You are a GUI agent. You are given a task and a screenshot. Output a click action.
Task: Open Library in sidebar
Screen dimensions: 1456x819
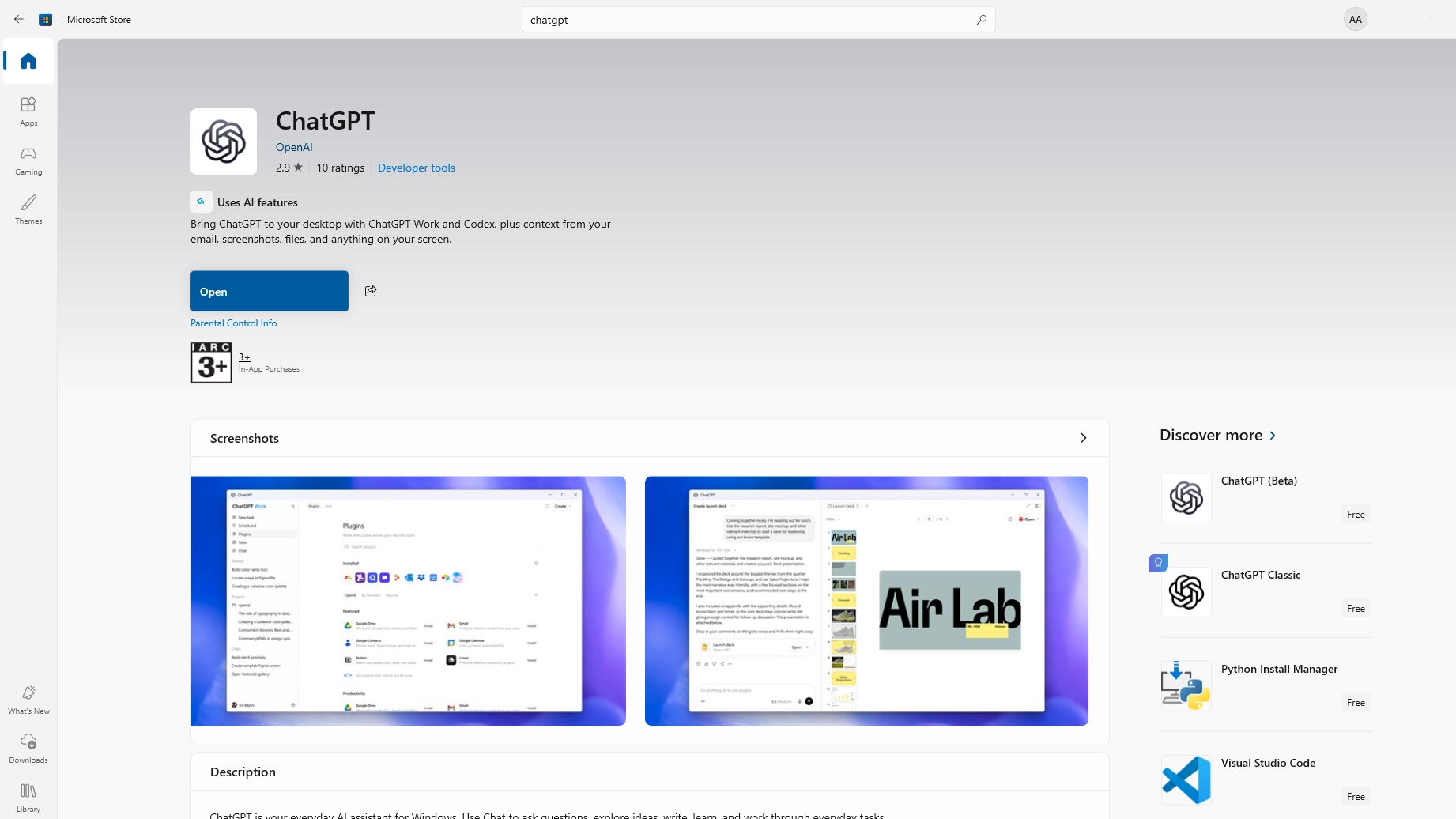click(28, 797)
